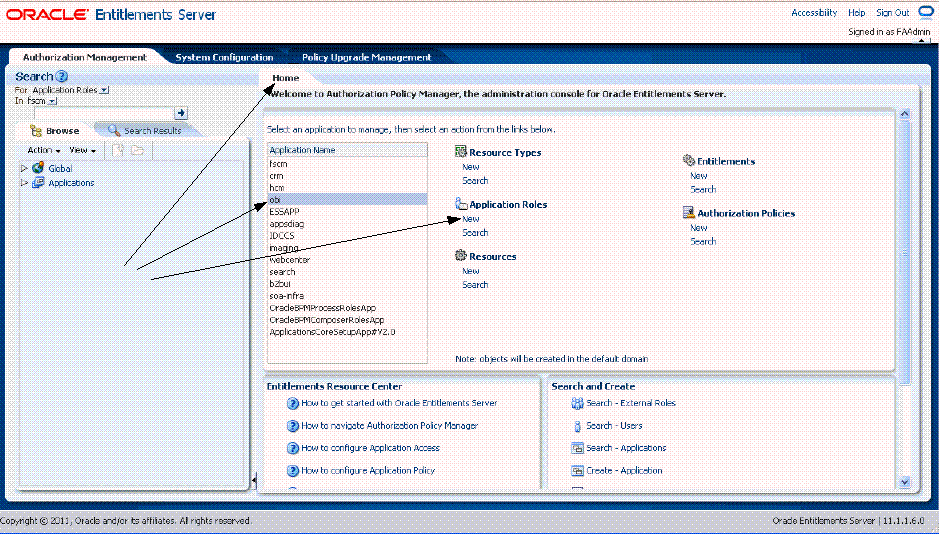Click the Application Roles heading icon
This screenshot has height=534, width=939.
point(461,204)
